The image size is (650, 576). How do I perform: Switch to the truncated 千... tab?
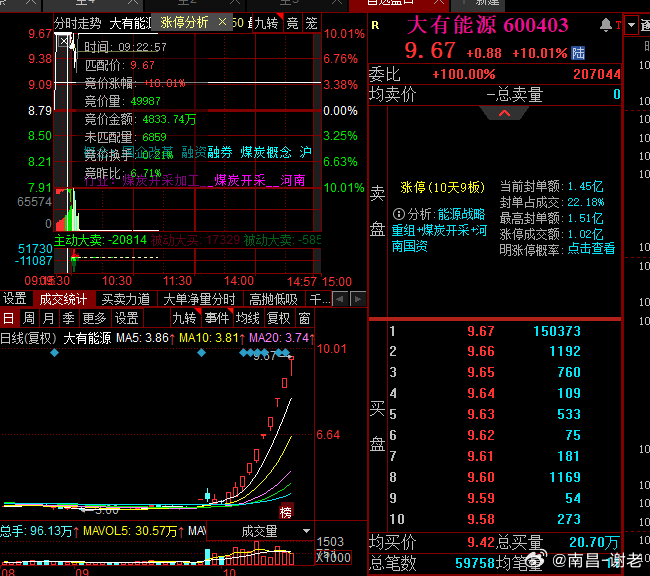coord(320,299)
